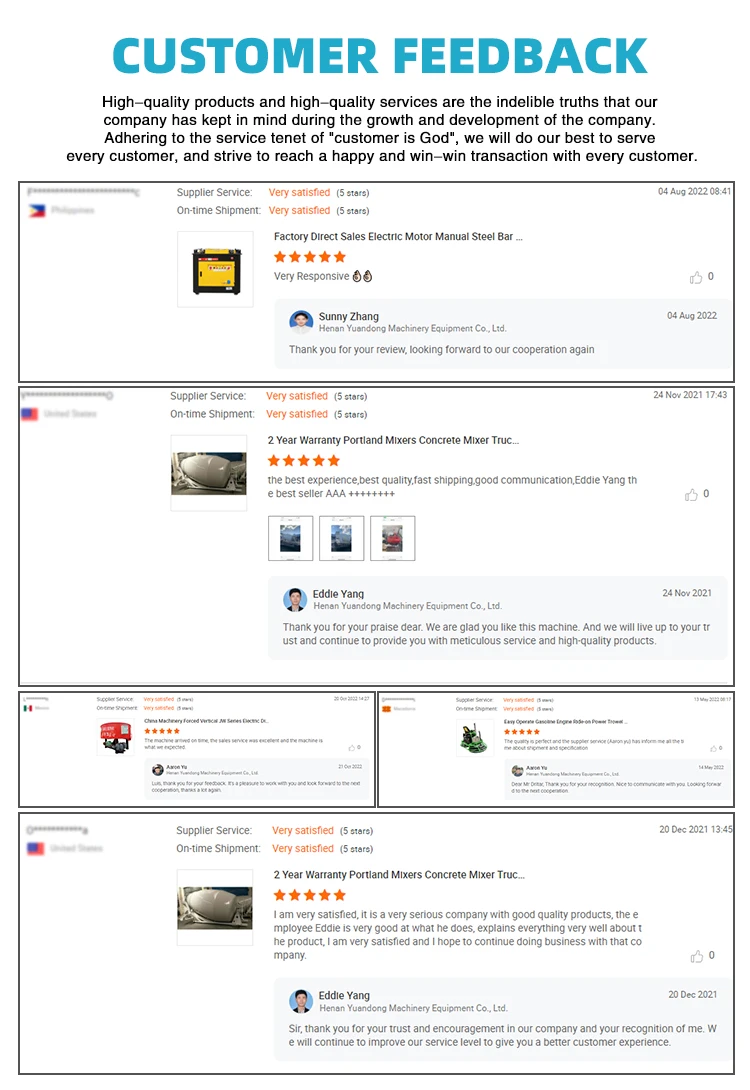750x1090 pixels.
Task: Open the first review photo thumbnail
Action: pyautogui.click(x=291, y=538)
